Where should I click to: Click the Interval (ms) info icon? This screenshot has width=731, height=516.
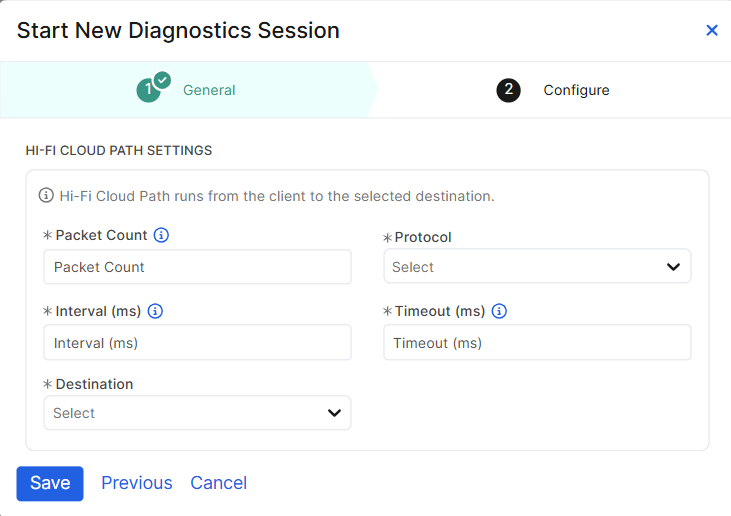[155, 311]
